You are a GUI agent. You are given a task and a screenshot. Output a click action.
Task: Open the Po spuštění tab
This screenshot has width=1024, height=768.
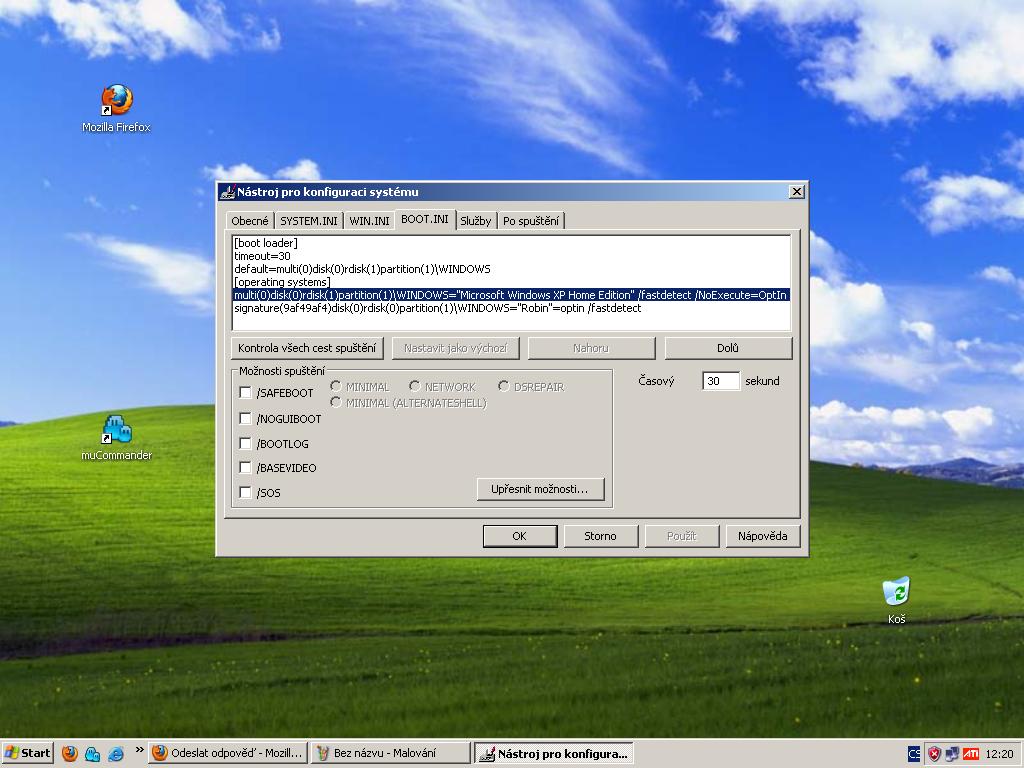[531, 221]
